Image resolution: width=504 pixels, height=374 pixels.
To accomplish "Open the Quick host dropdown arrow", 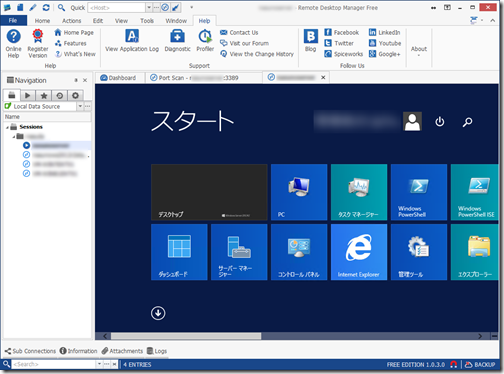I will tap(149, 8).
